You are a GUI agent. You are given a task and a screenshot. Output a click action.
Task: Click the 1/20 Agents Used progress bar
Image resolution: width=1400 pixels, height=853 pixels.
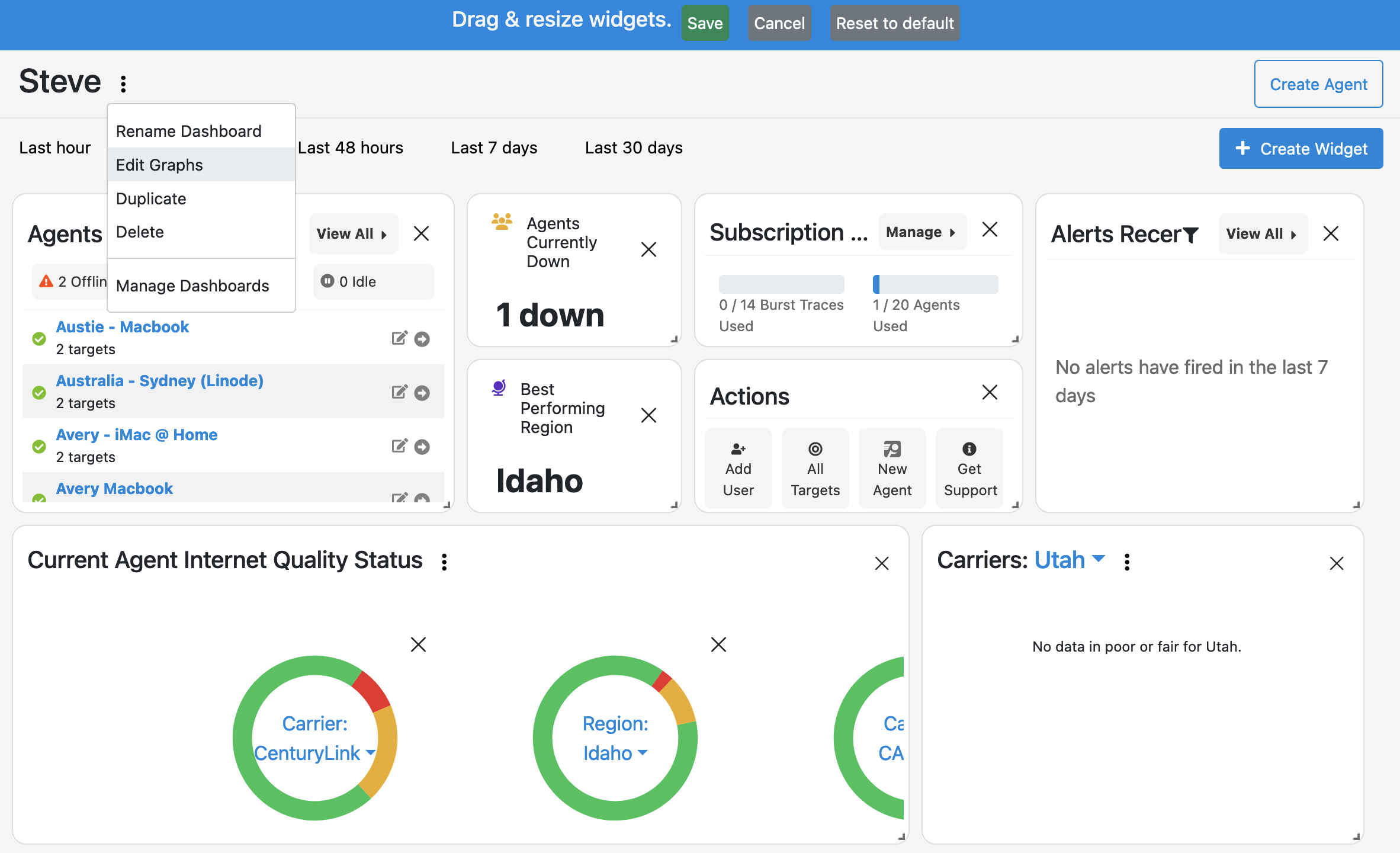(935, 284)
